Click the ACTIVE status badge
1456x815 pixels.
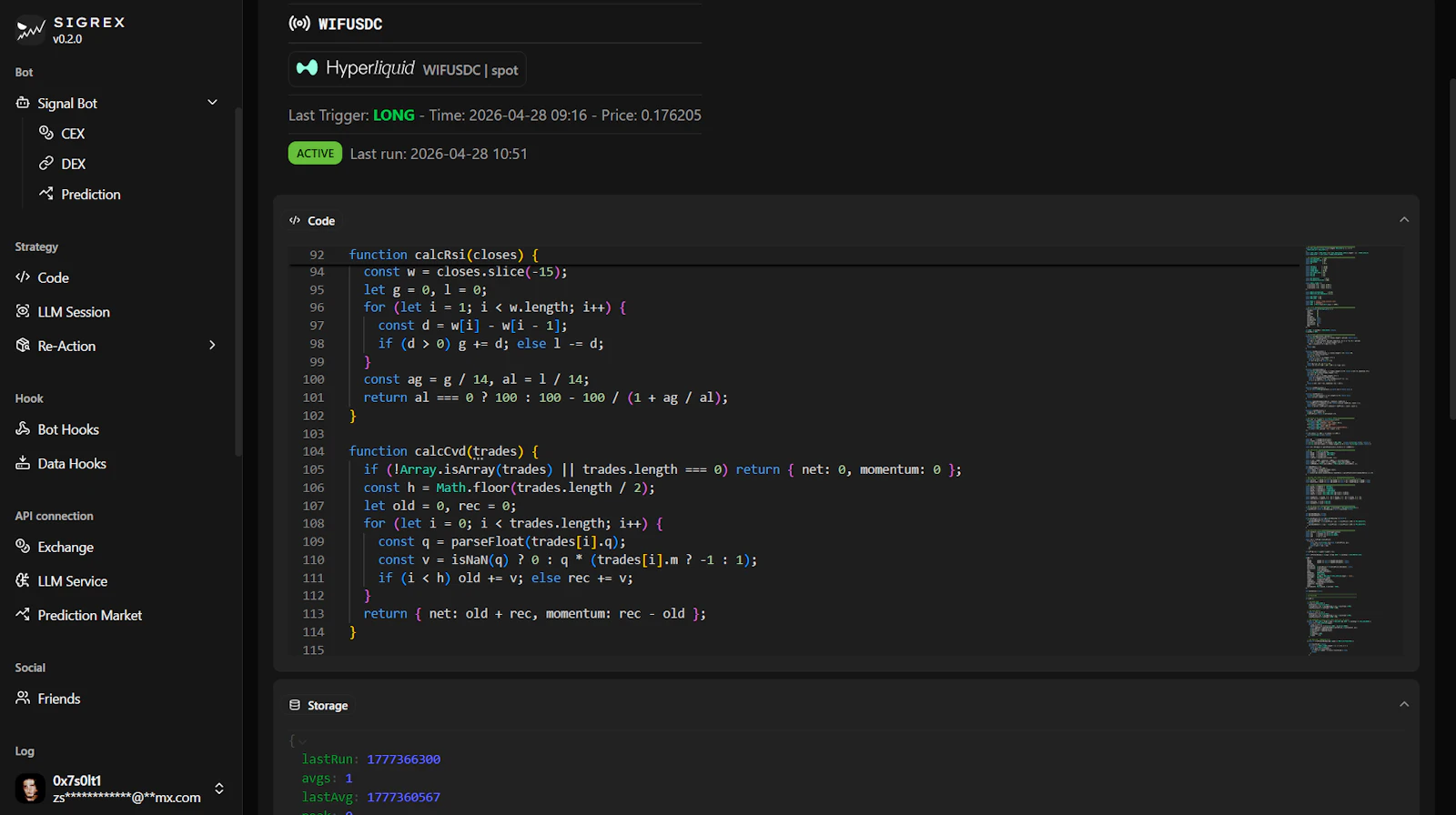click(315, 153)
